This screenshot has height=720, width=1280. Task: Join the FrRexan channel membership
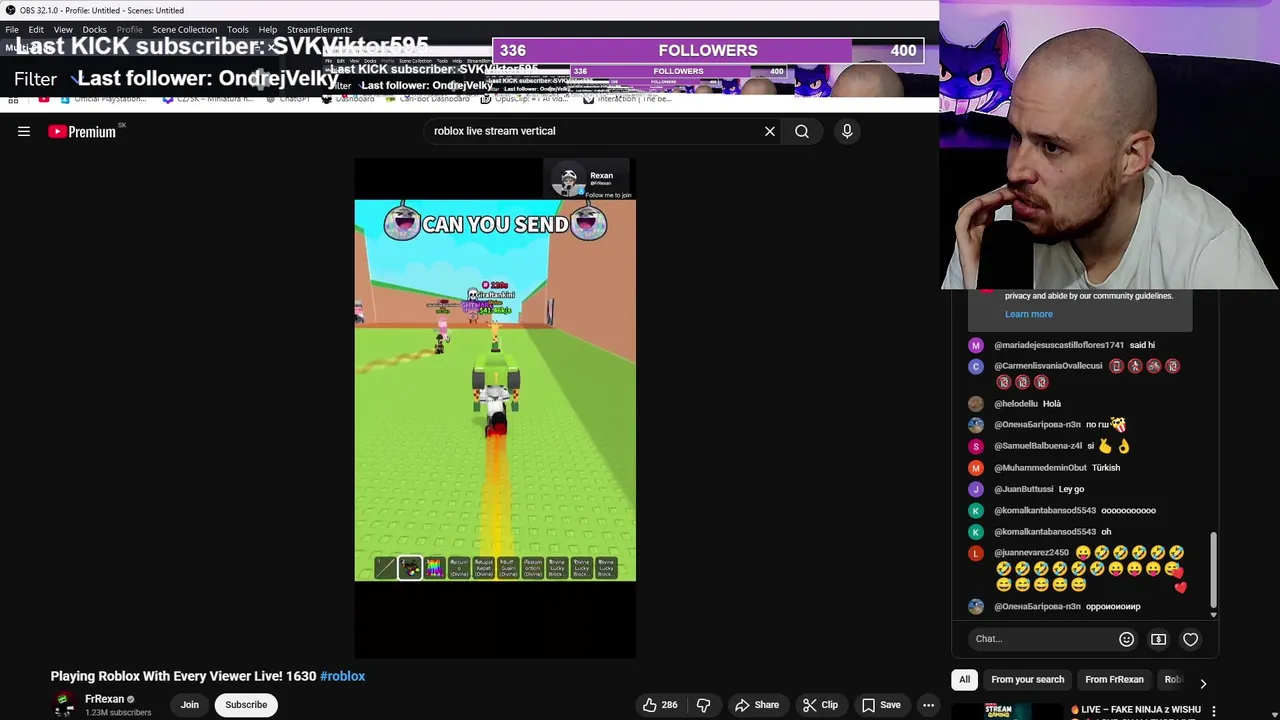click(189, 705)
